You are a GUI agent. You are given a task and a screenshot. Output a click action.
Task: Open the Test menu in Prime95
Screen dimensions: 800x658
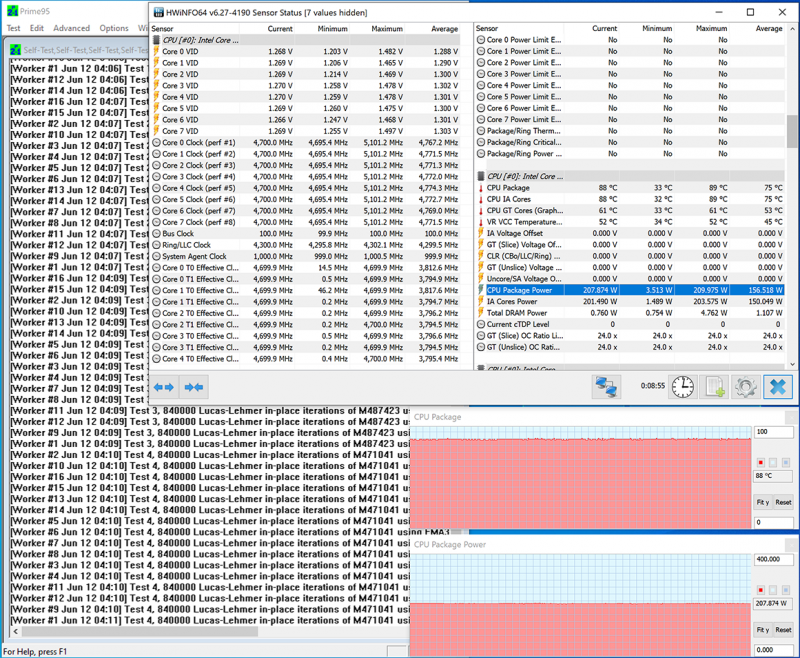coord(14,28)
